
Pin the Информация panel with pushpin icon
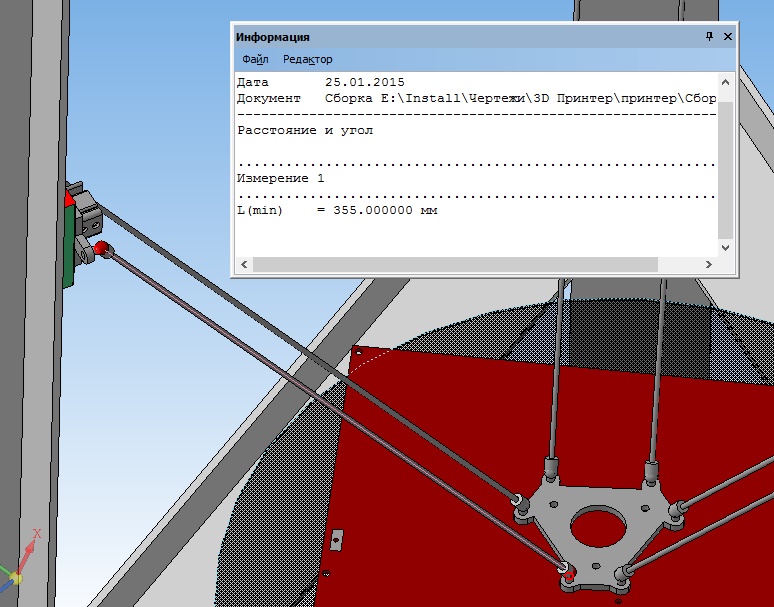click(709, 36)
